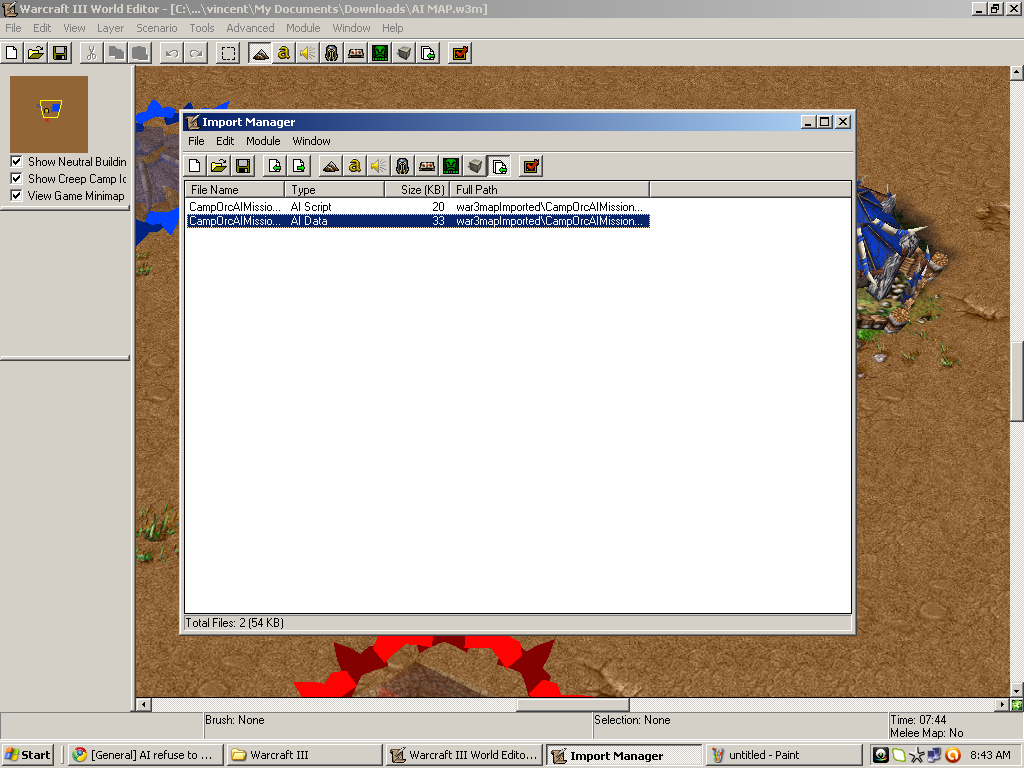Switch to Warcraft III folder taskbar item
This screenshot has height=768, width=1024.
click(x=304, y=755)
